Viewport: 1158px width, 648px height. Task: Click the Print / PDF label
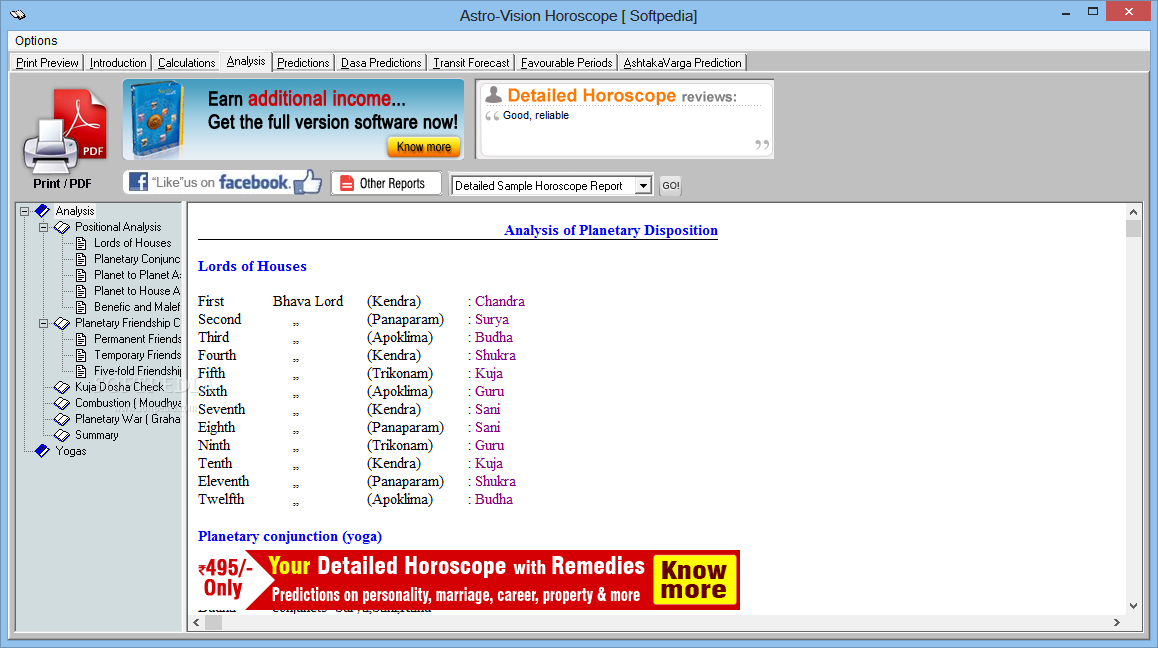(x=62, y=183)
